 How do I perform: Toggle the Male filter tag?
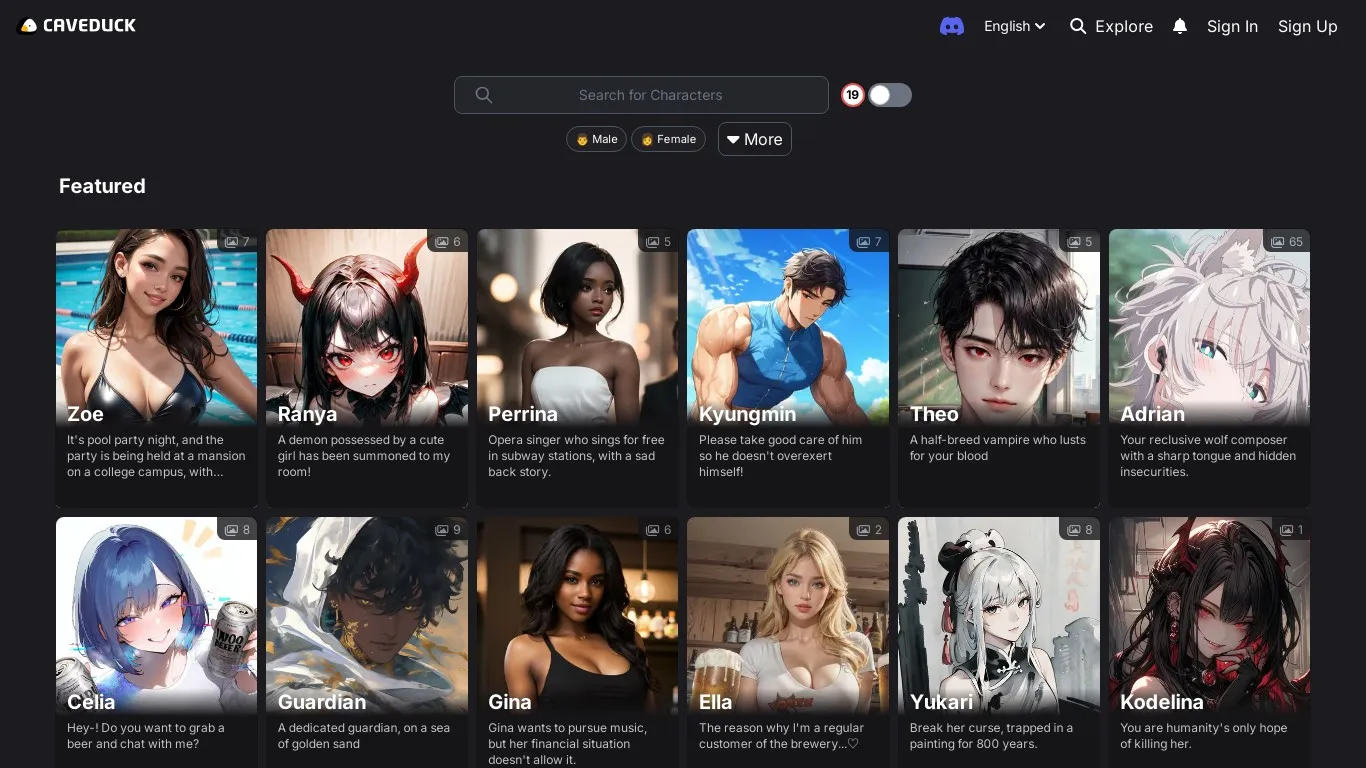(596, 139)
